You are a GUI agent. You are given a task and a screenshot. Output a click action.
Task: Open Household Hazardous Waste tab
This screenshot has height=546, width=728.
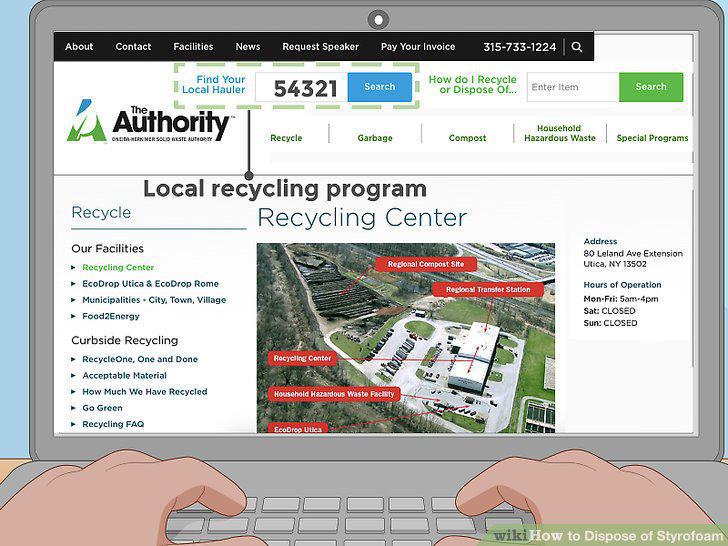pos(559,133)
